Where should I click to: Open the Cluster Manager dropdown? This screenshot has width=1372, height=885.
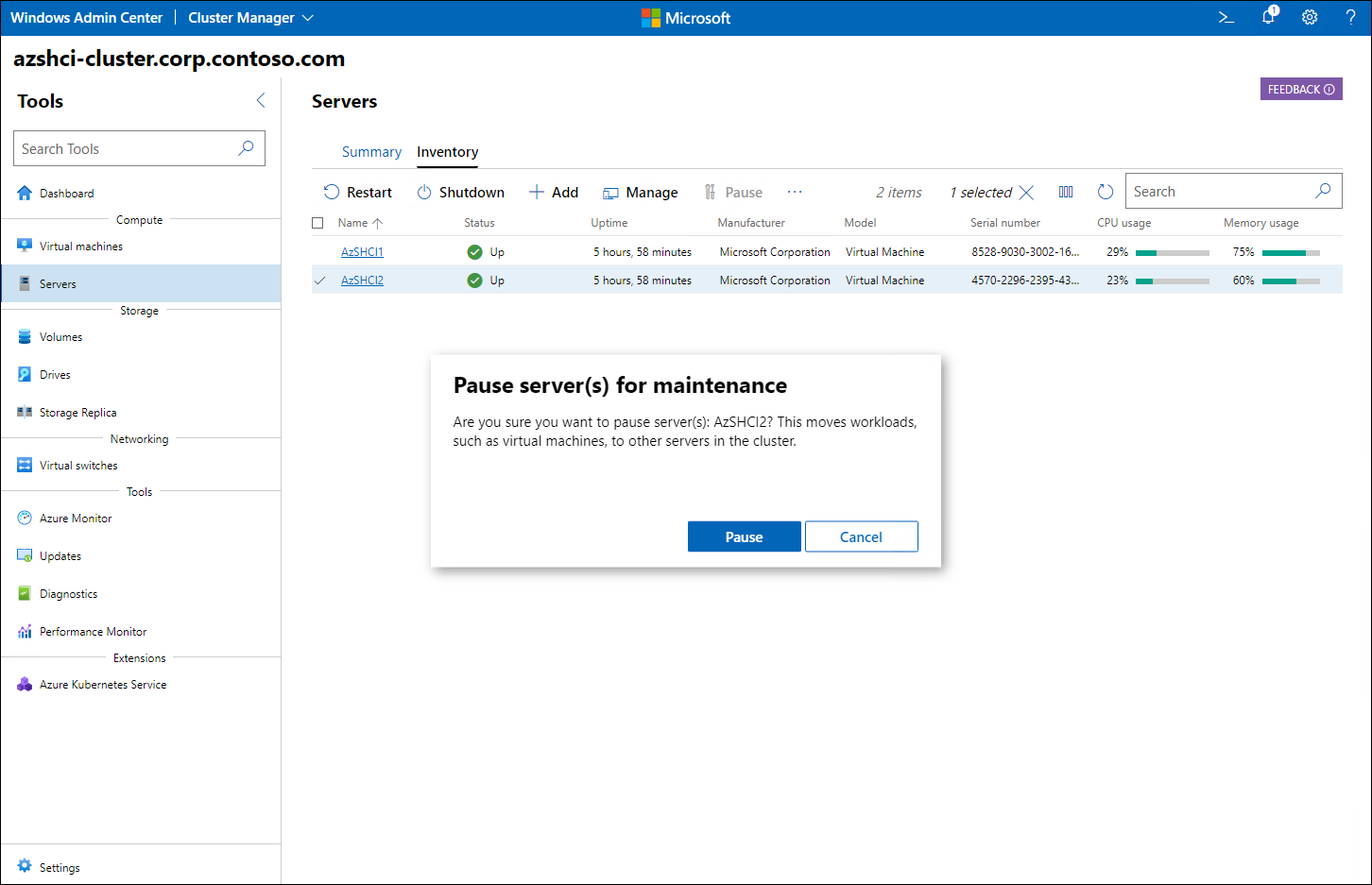pyautogui.click(x=250, y=17)
